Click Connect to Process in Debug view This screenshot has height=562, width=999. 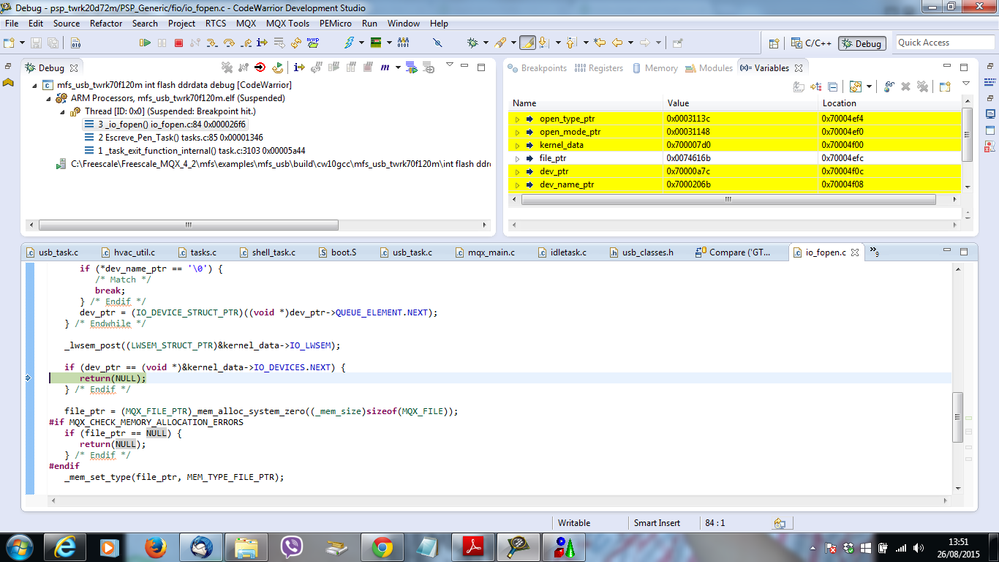tap(260, 68)
